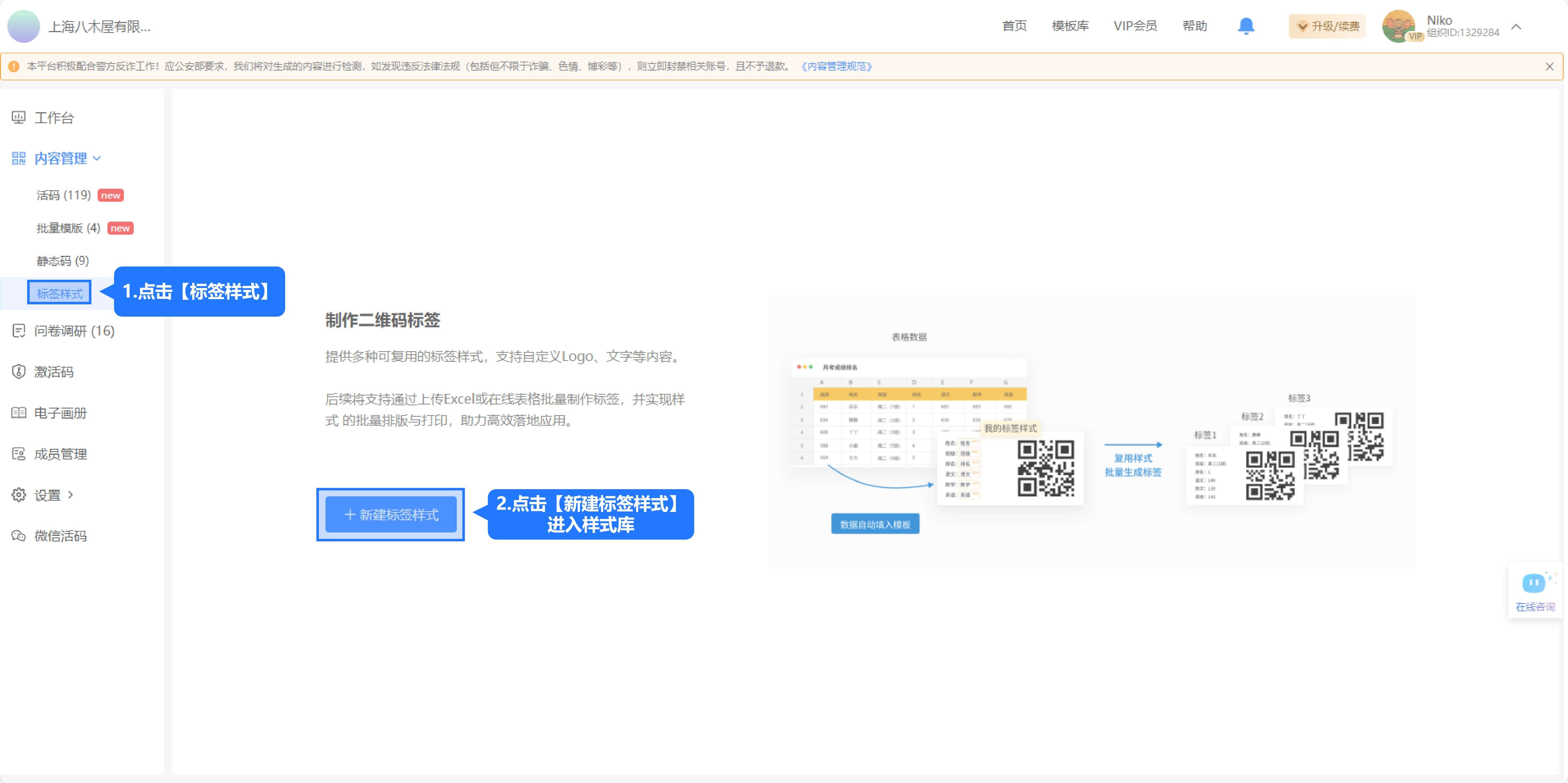Viewport: 1568px width, 783px height.
Task: Click the 问卷调研 survey icon
Action: click(x=19, y=331)
